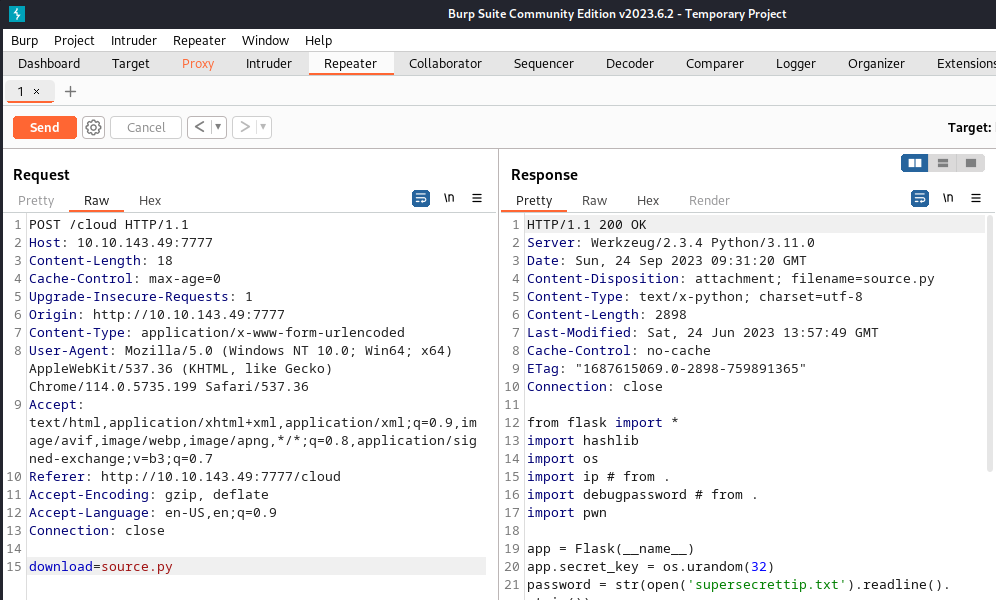
Task: Show Response in Render view
Action: [710, 201]
